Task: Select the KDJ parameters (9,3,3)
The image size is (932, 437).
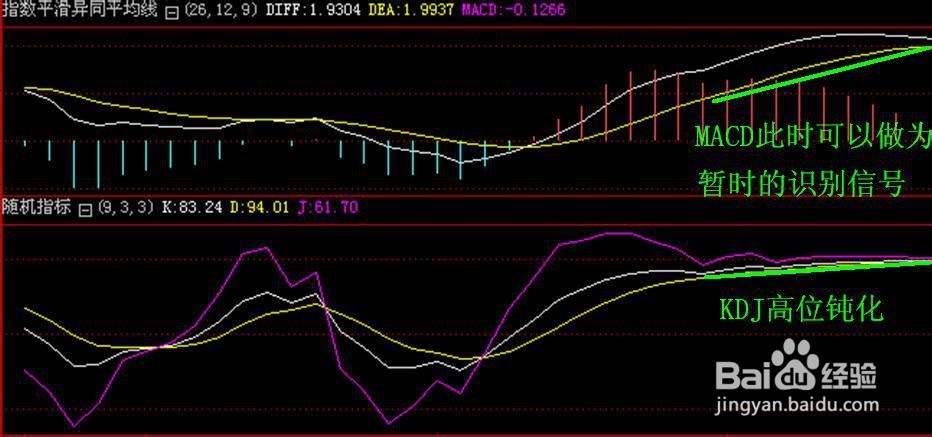Action: point(125,208)
